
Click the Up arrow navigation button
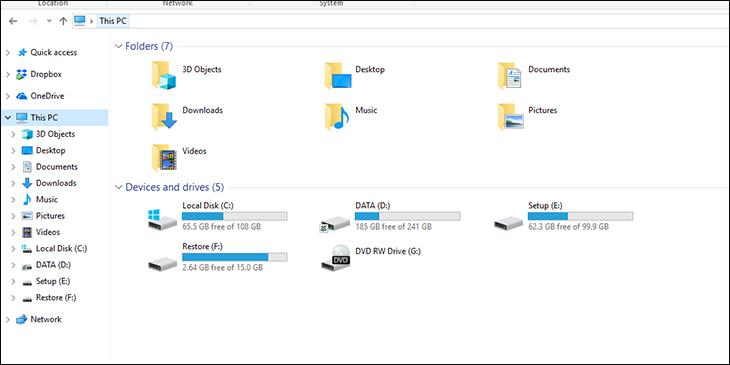tap(63, 21)
